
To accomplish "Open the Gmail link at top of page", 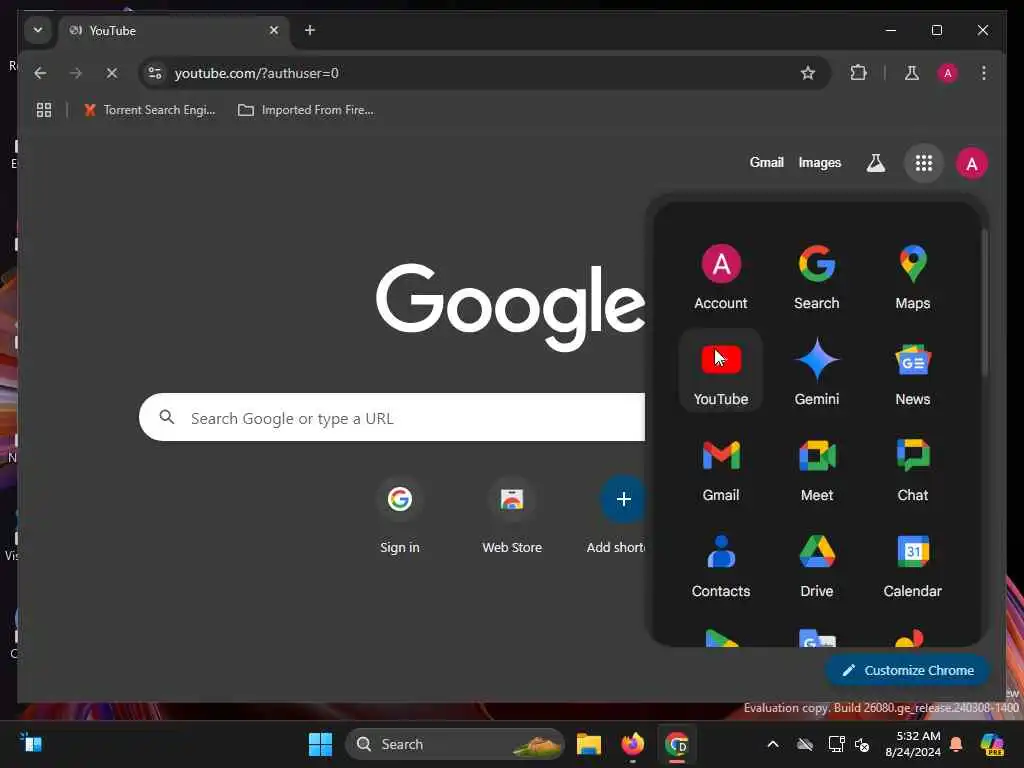I will pyautogui.click(x=766, y=163).
